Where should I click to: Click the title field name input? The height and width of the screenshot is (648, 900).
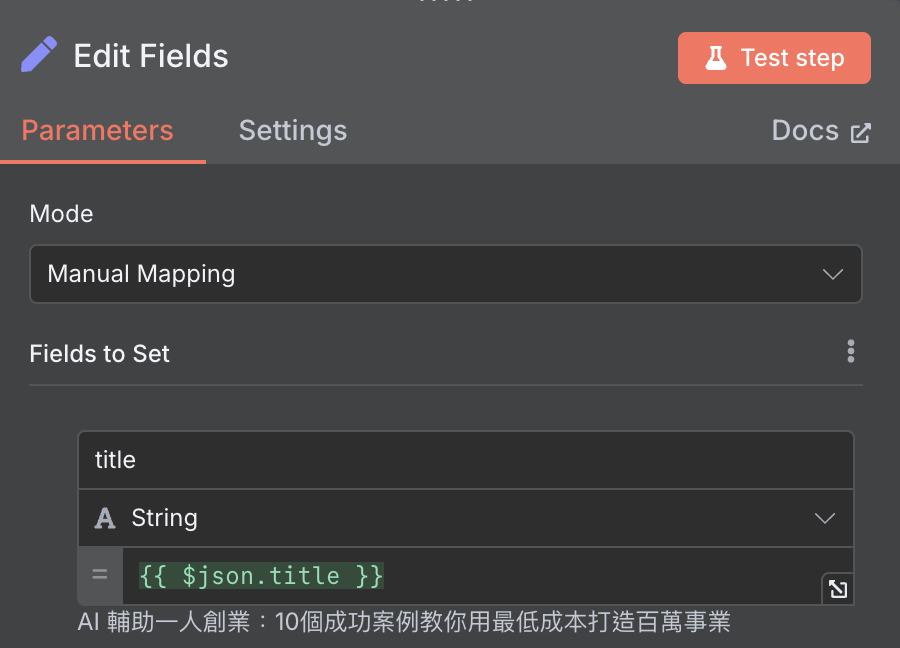tap(465, 460)
